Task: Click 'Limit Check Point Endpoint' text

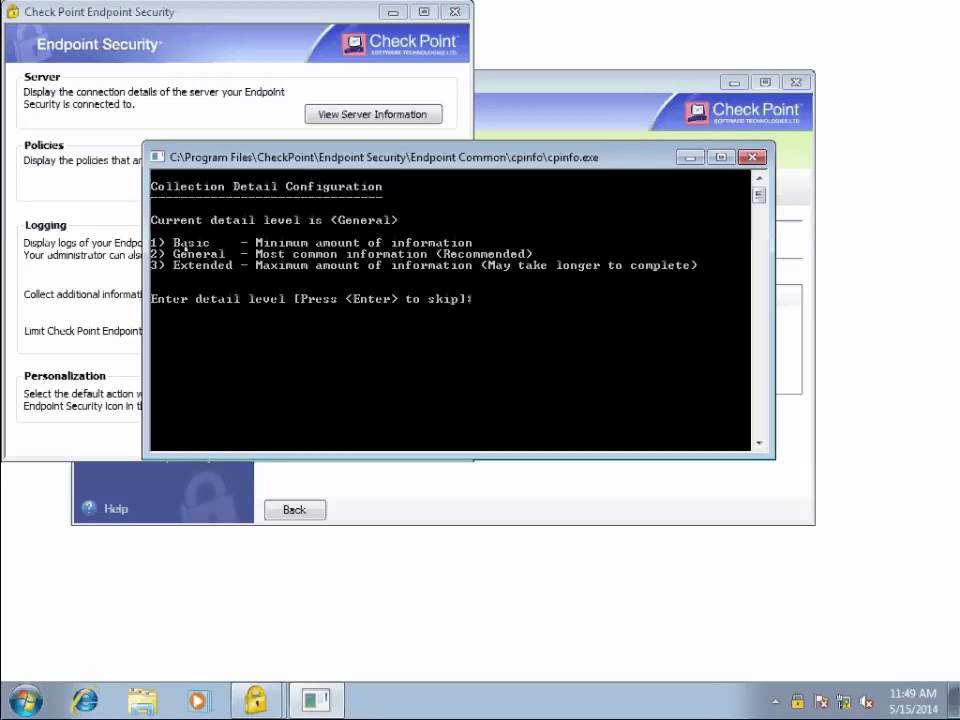Action: (83, 331)
